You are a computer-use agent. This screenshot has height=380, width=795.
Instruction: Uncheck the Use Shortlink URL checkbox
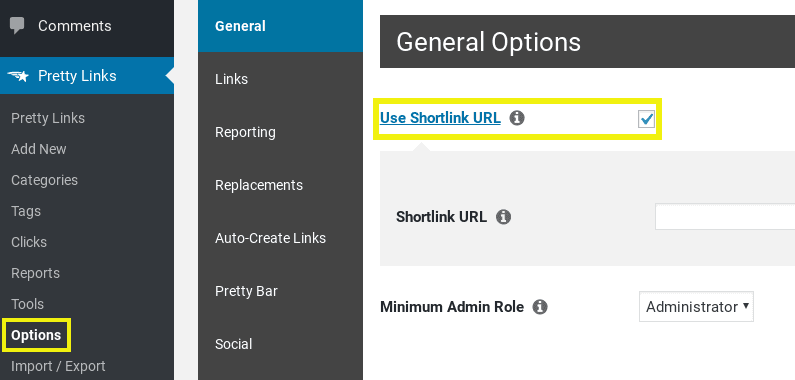point(646,119)
